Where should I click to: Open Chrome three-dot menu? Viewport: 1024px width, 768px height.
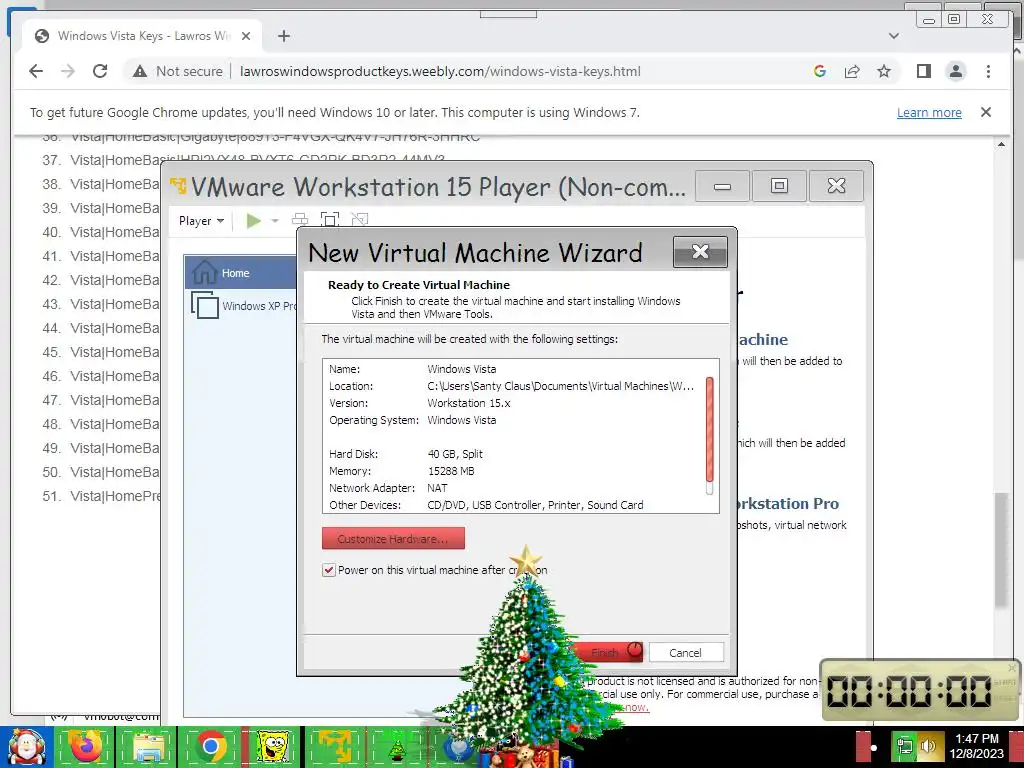coord(988,71)
